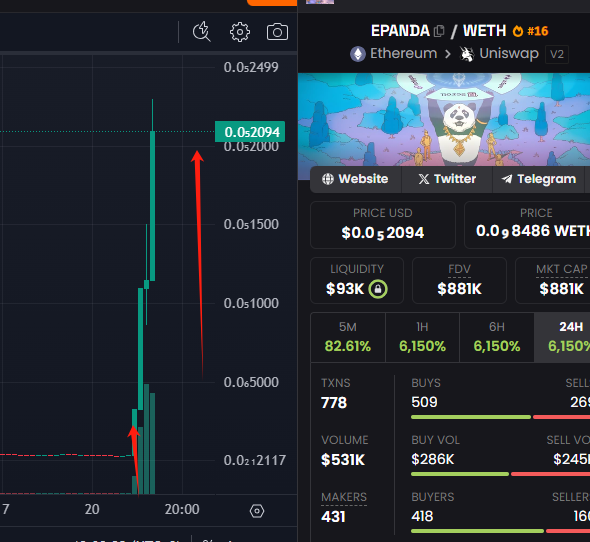The image size is (590, 542).
Task: Click the PRICE USD $0.0₅2094 box
Action: [383, 225]
